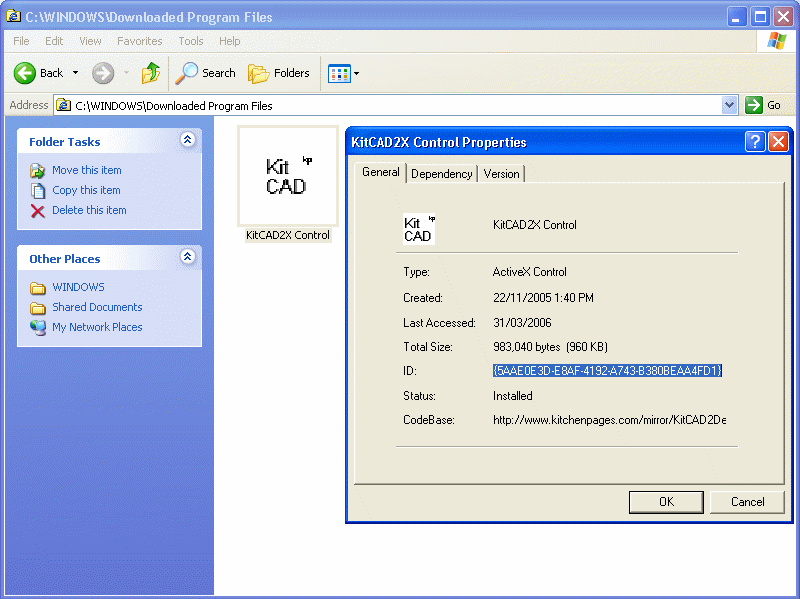Click the address bar folder icon

coord(64,105)
